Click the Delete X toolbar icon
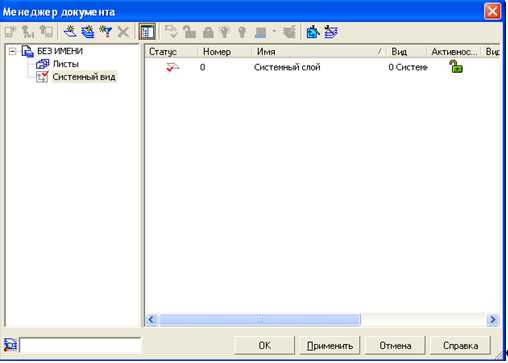Viewport: 508px width, 363px height. pyautogui.click(x=123, y=32)
